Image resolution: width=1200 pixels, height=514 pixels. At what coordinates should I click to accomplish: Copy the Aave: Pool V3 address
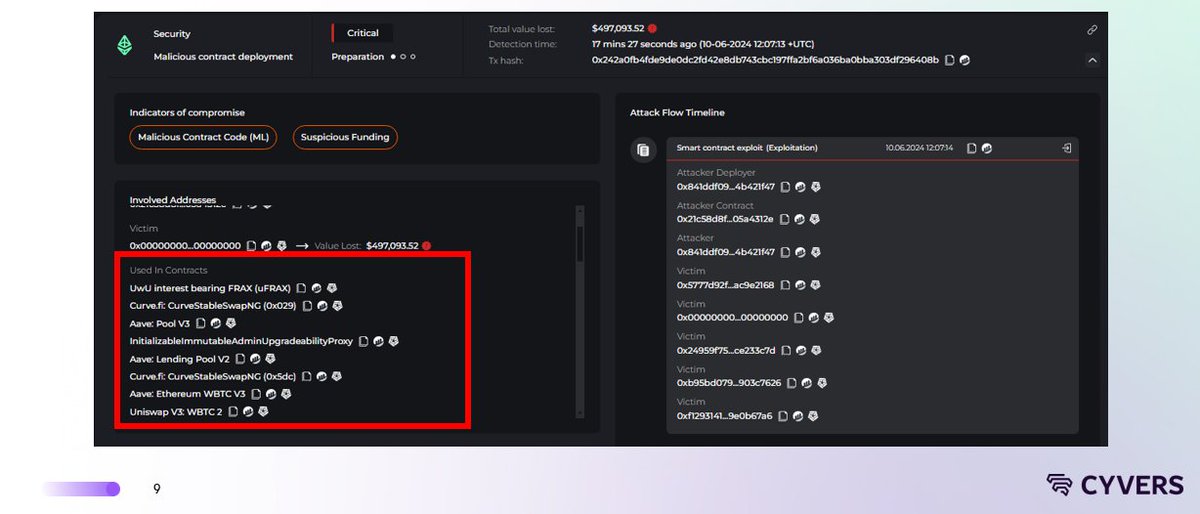(201, 324)
